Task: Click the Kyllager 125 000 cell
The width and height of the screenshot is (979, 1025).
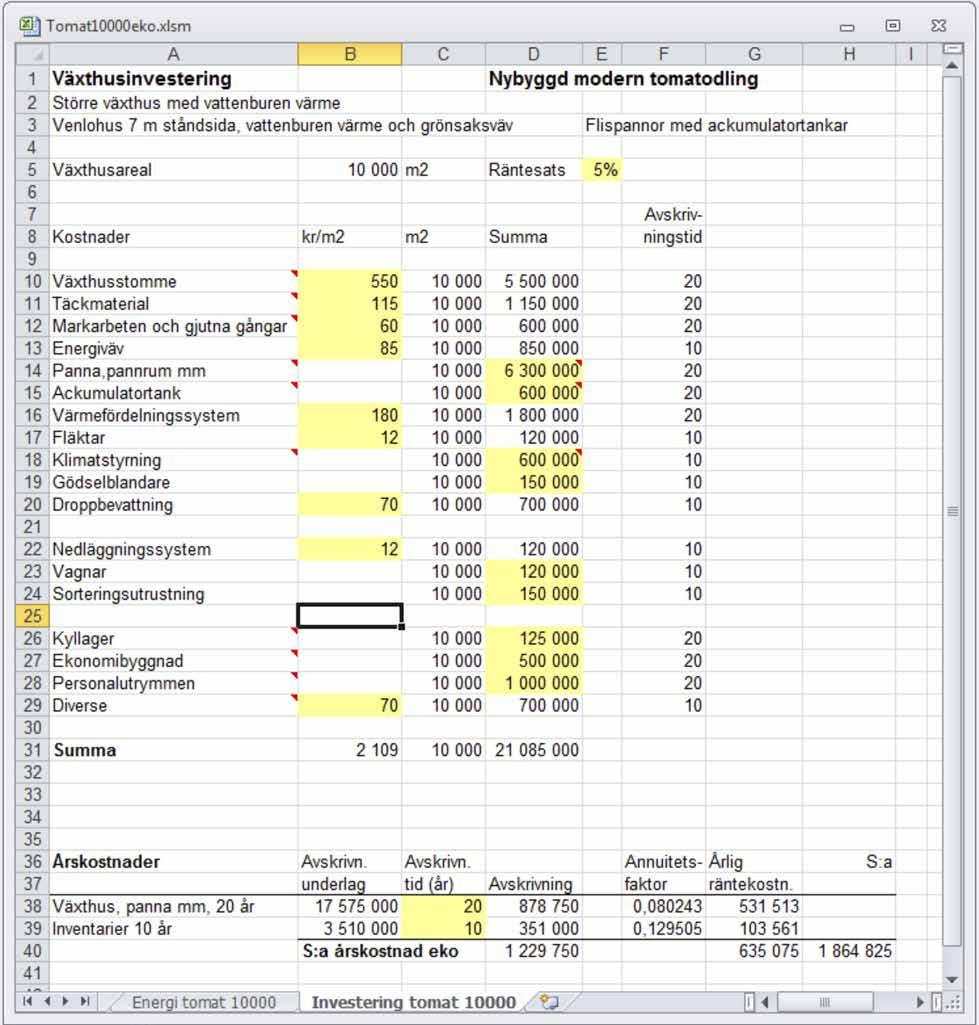Action: tap(534, 639)
